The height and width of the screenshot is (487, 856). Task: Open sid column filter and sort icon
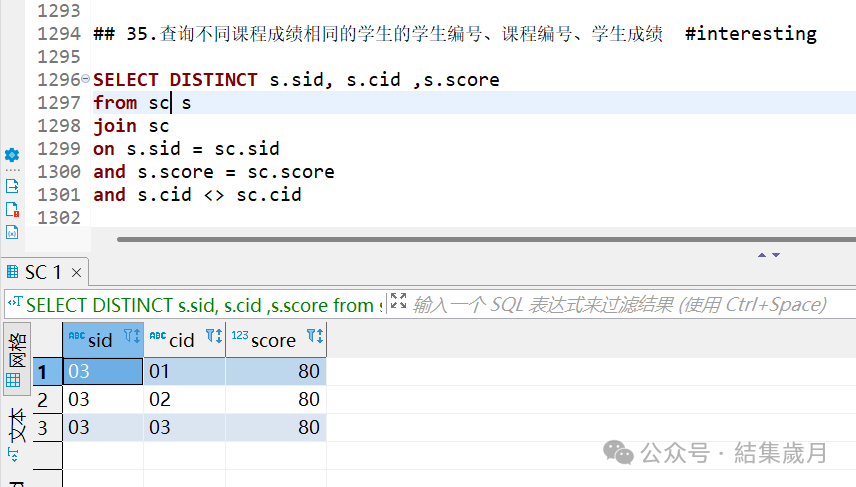(132, 336)
